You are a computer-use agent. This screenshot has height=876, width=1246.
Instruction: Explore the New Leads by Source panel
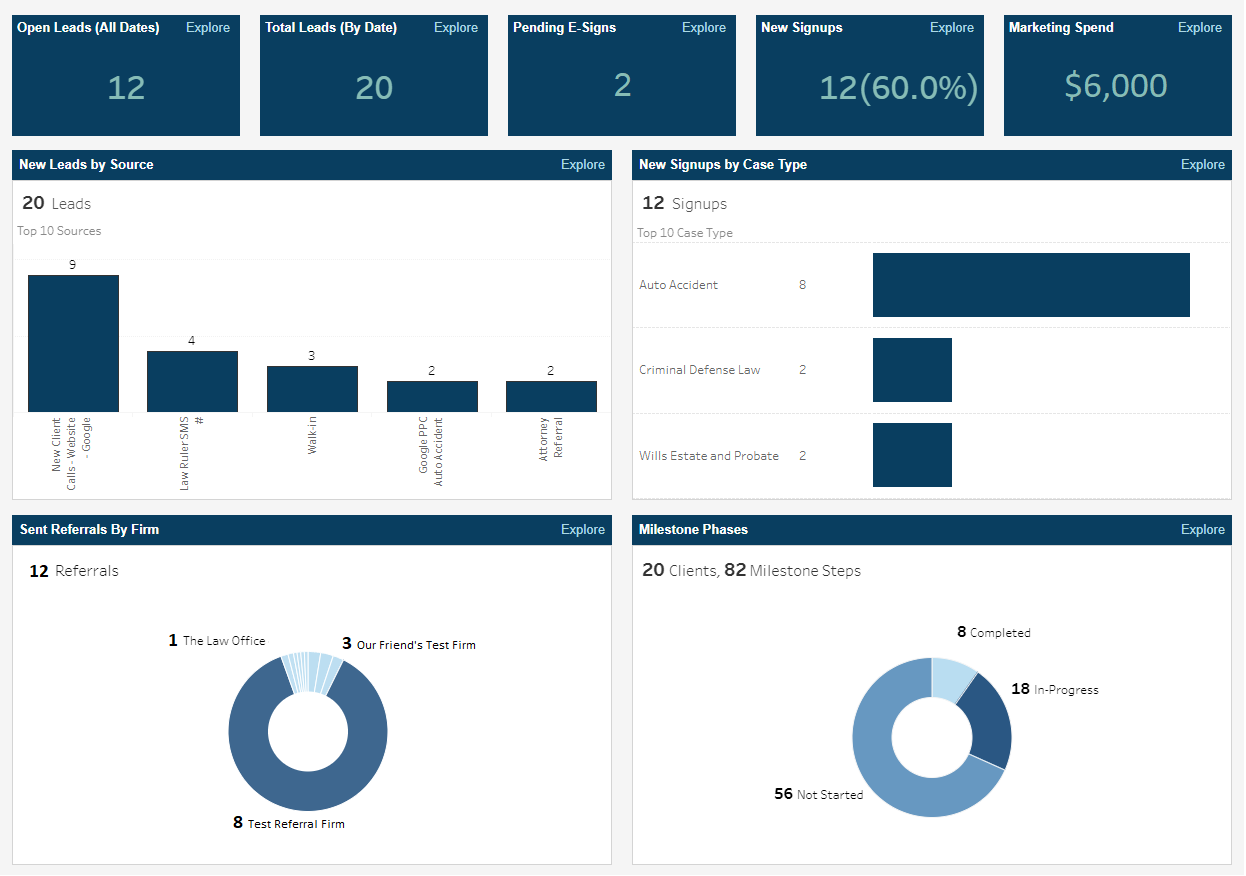click(583, 164)
